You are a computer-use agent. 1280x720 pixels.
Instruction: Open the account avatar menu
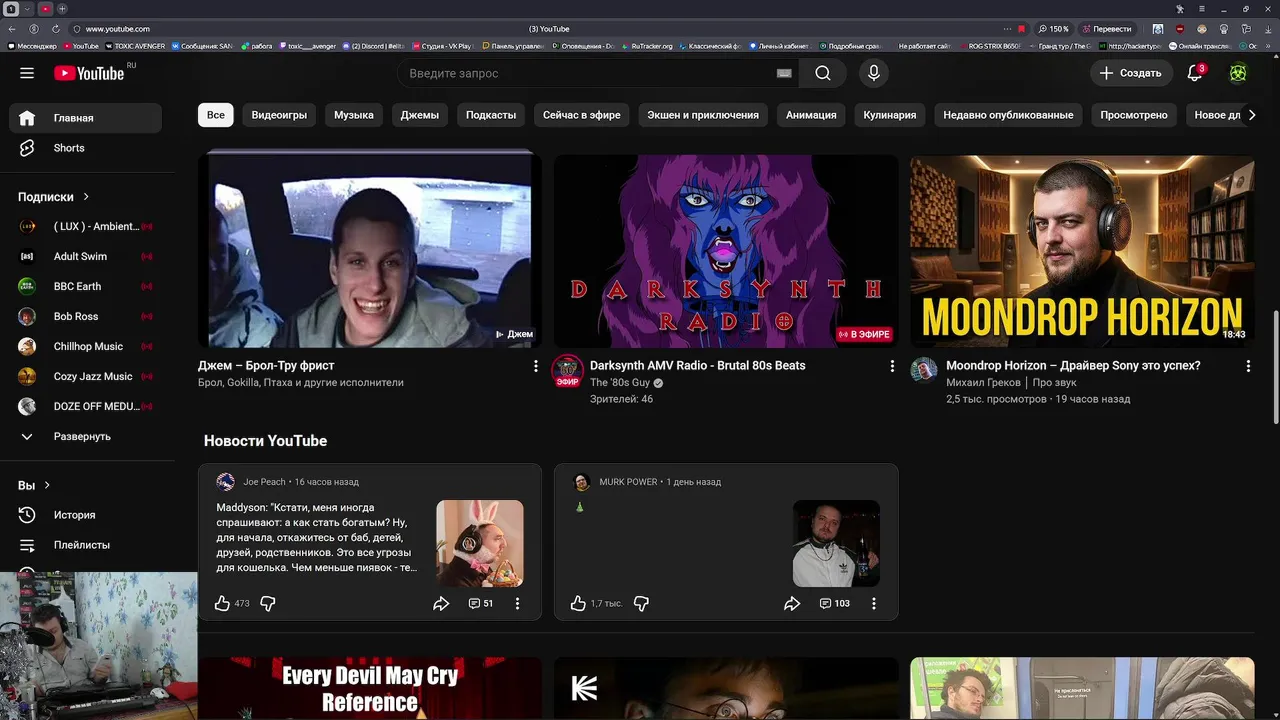click(x=1238, y=73)
